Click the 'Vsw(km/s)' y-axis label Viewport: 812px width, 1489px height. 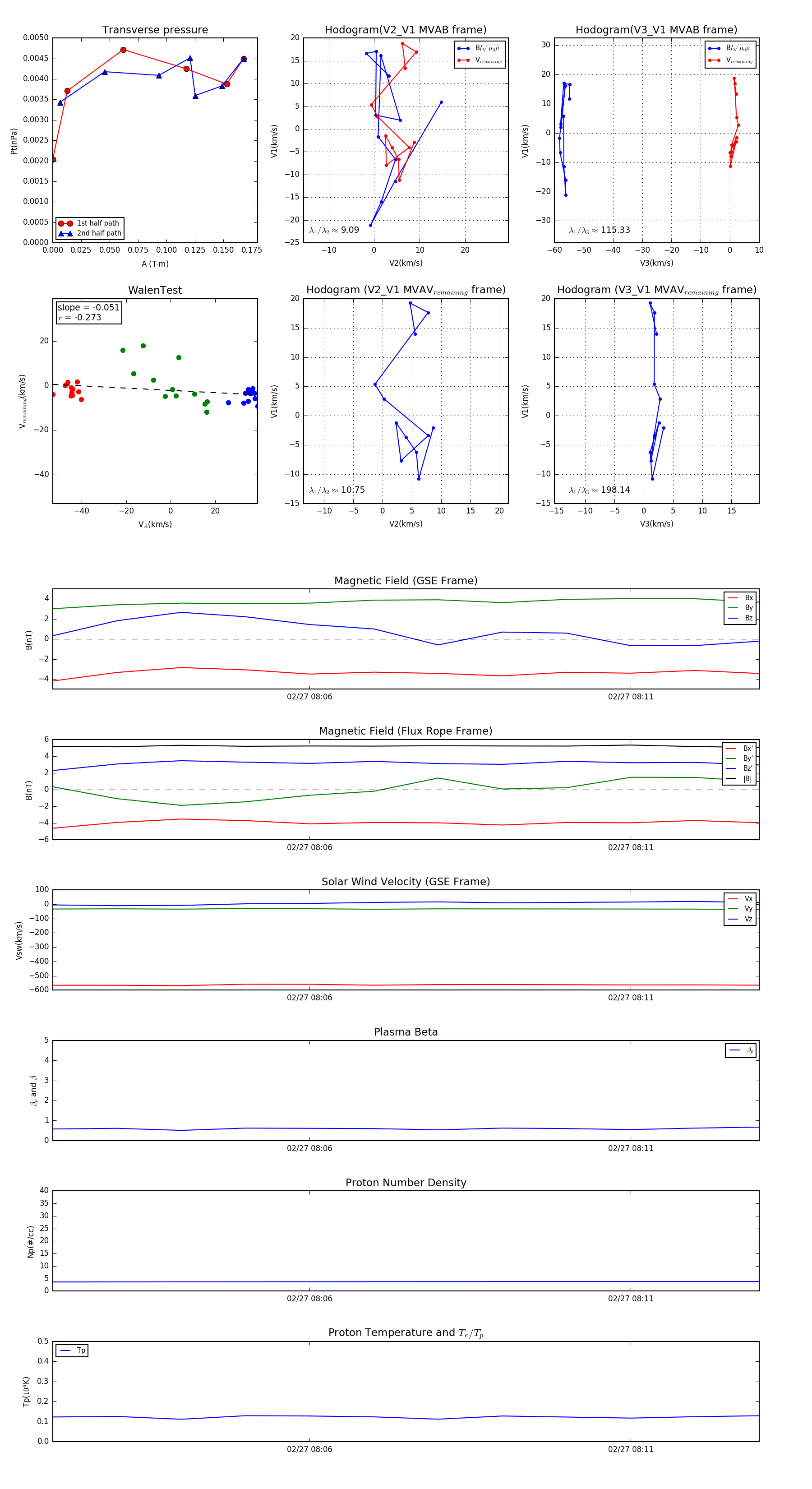pos(19,941)
